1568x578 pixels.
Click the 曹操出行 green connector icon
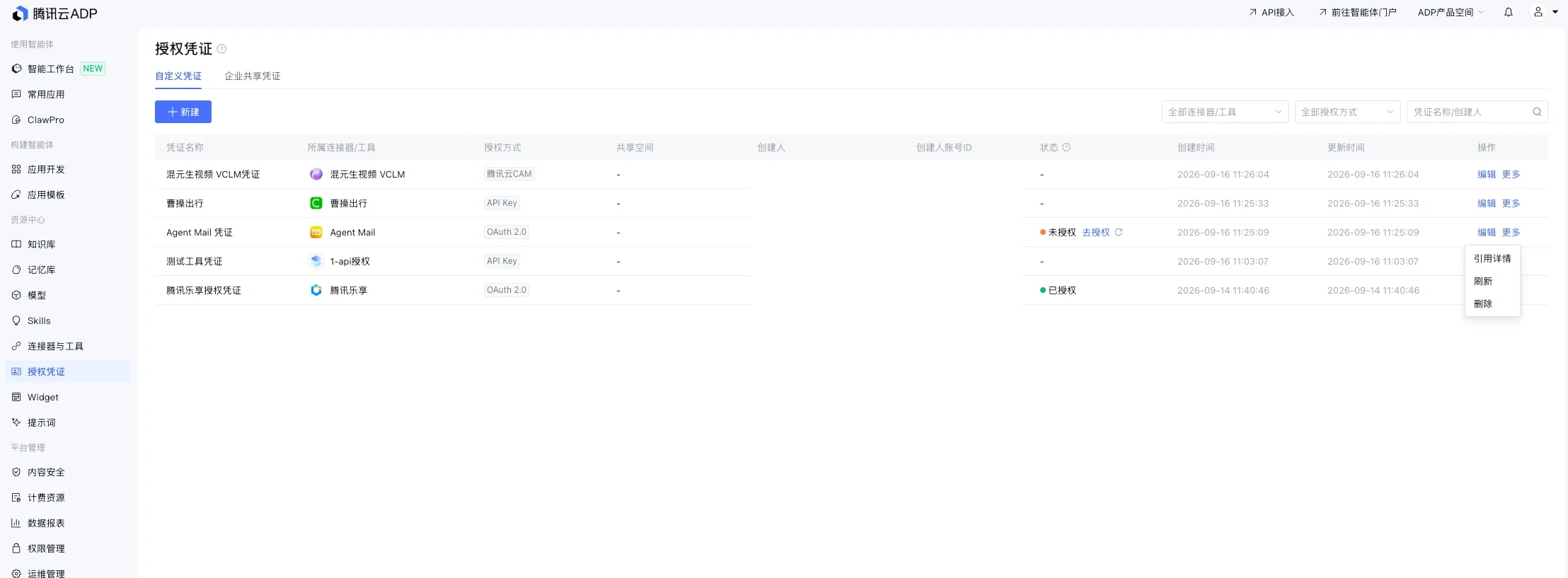tap(316, 203)
